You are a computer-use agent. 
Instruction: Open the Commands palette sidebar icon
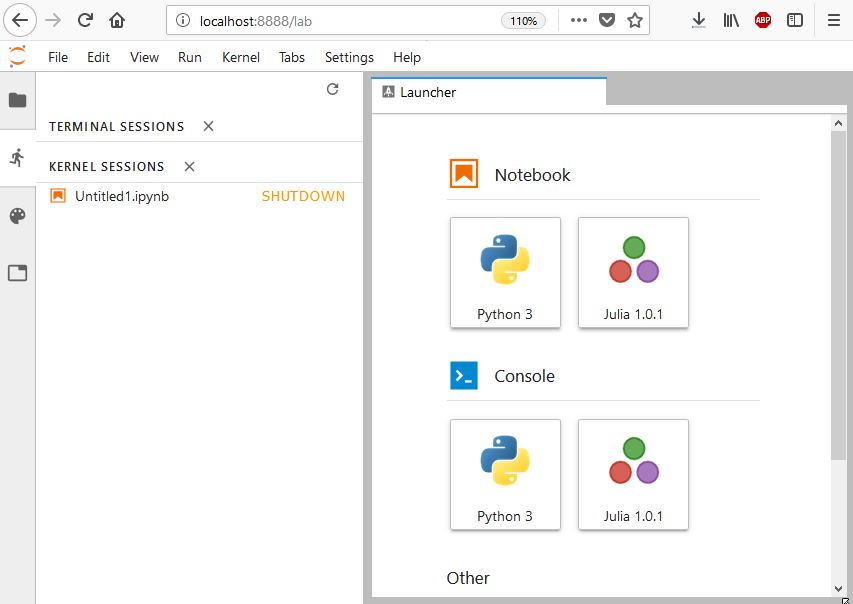pos(17,216)
